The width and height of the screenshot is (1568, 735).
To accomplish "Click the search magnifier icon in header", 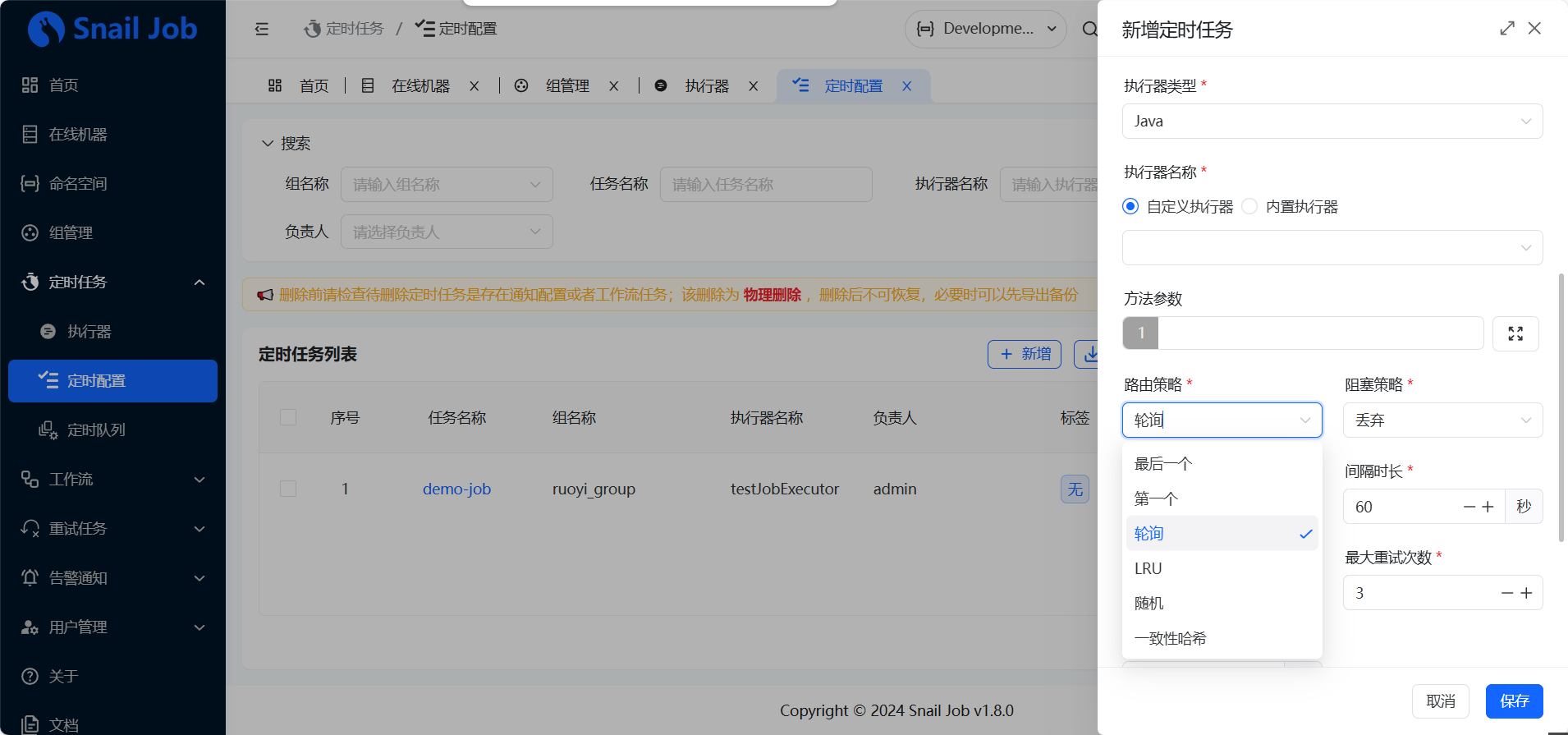I will [x=1089, y=30].
